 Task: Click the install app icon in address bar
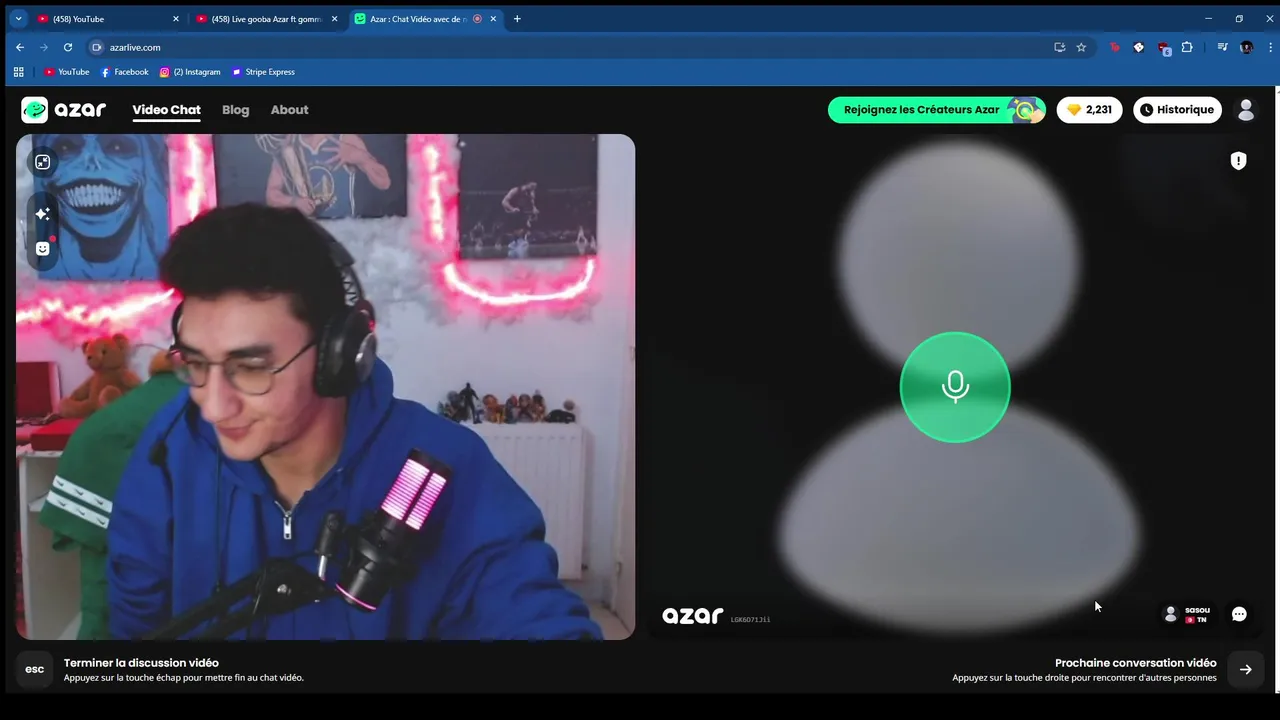[1059, 47]
